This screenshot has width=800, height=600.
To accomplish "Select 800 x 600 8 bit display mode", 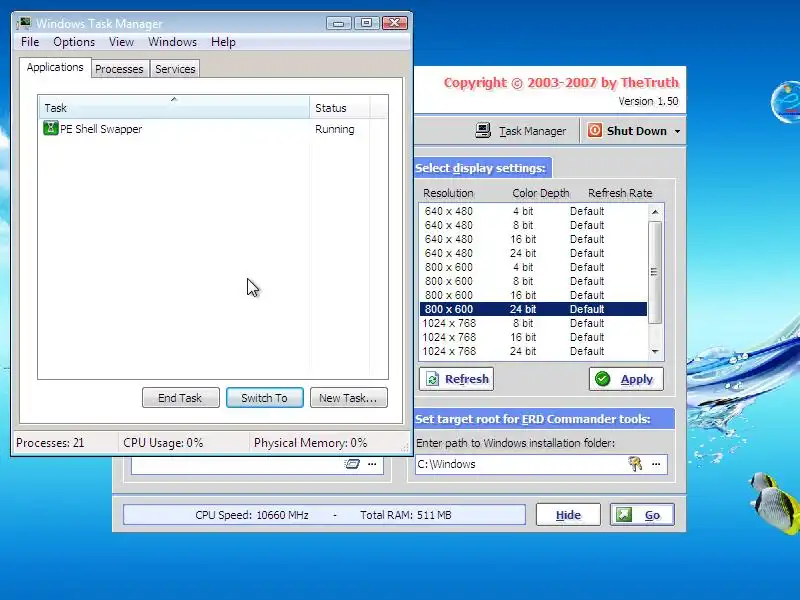I will point(533,281).
